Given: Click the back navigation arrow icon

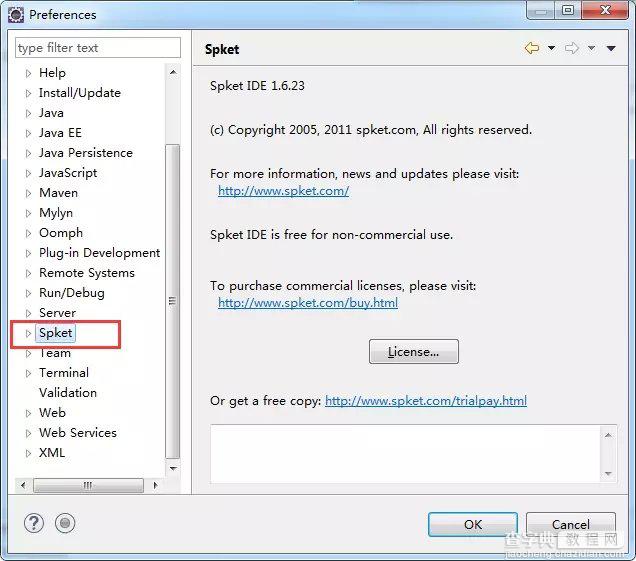Looking at the screenshot, I should (532, 48).
